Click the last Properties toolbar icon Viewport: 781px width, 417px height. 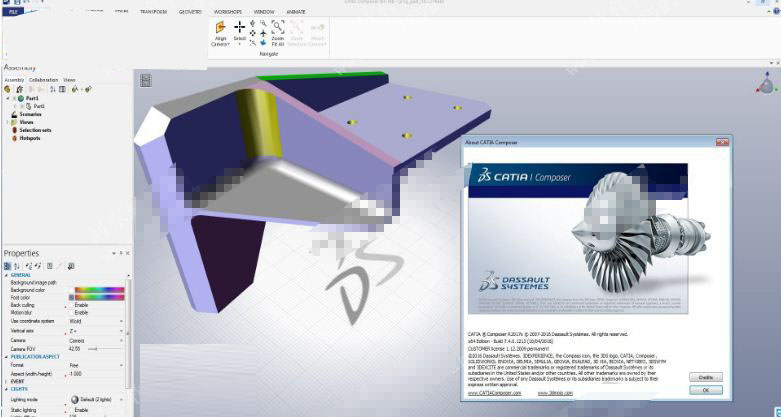pos(71,266)
